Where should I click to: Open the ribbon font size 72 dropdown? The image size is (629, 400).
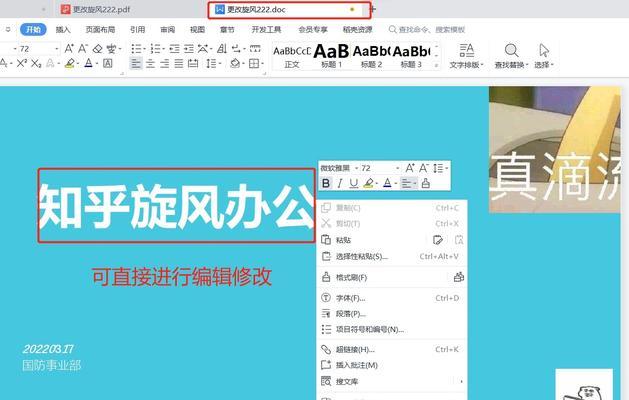pyautogui.click(x=57, y=49)
